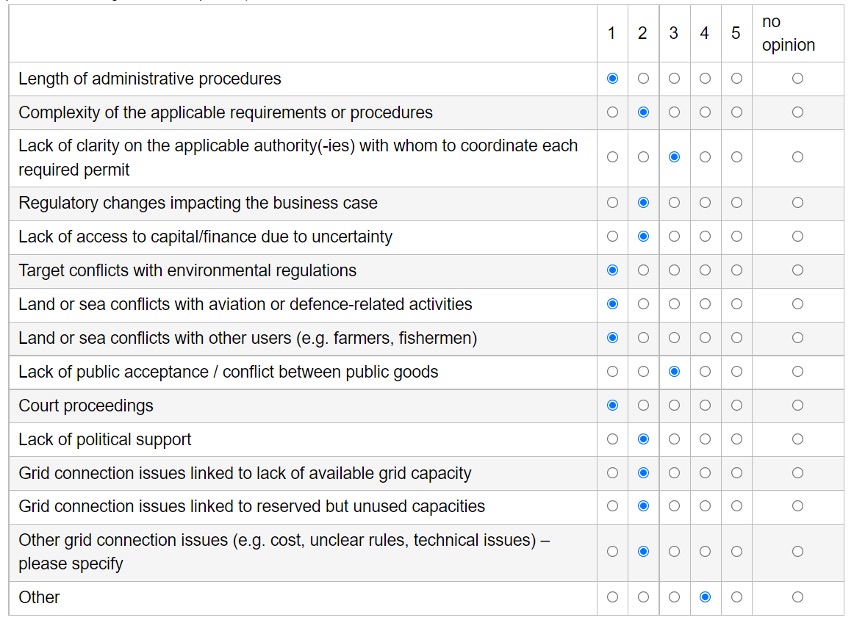This screenshot has height=624, width=854.
Task: Choose 1 for Lack of public acceptance
Action: (x=612, y=372)
